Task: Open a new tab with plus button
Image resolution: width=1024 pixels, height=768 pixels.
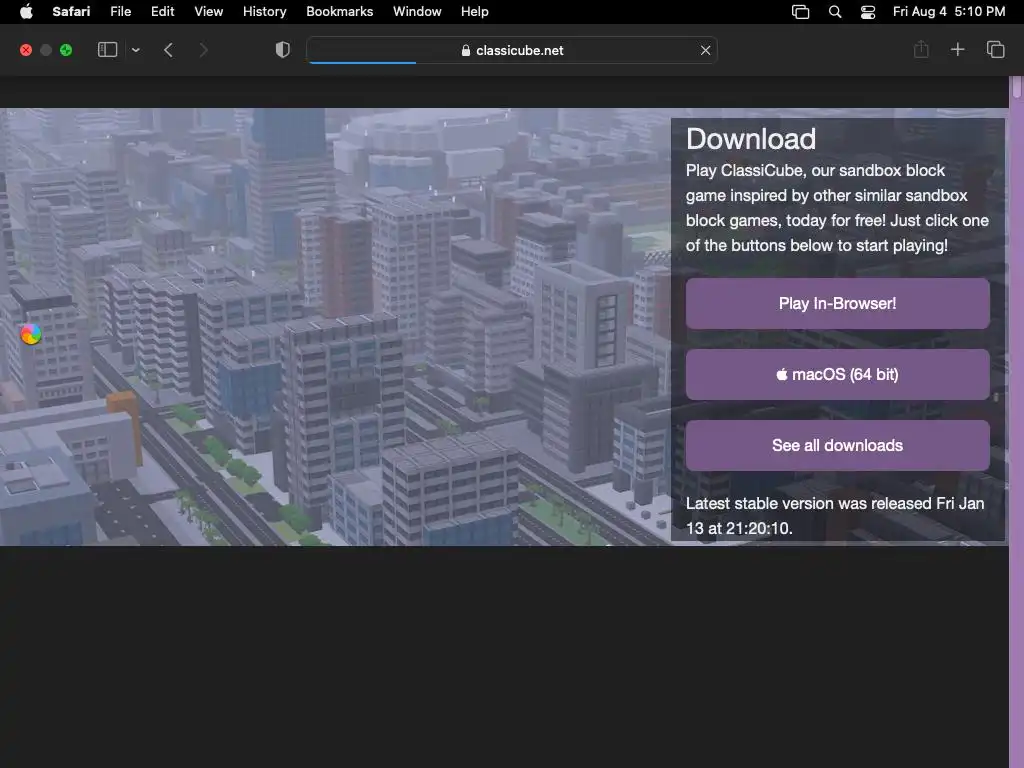Action: point(957,49)
